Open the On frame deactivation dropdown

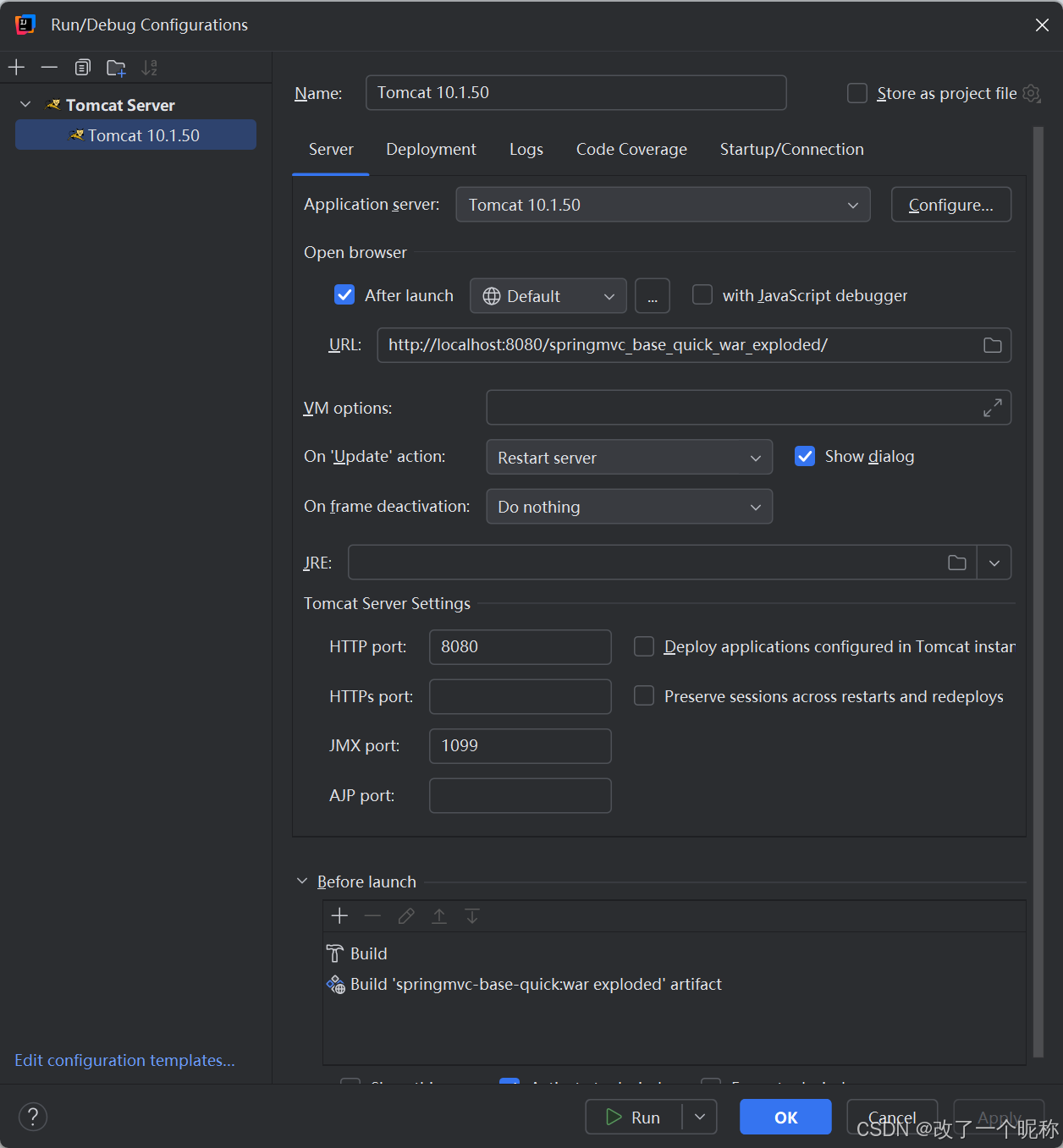(629, 507)
